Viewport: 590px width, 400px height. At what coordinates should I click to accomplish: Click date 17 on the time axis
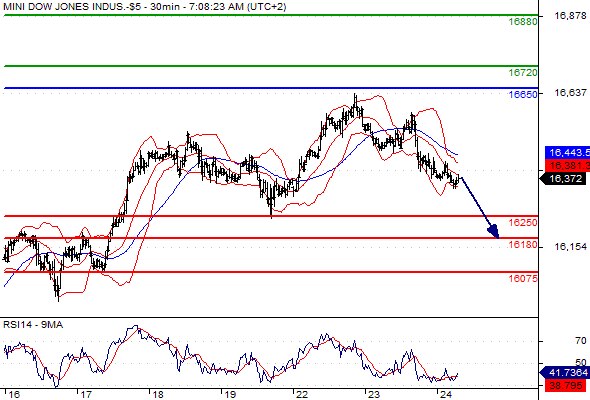(86, 395)
